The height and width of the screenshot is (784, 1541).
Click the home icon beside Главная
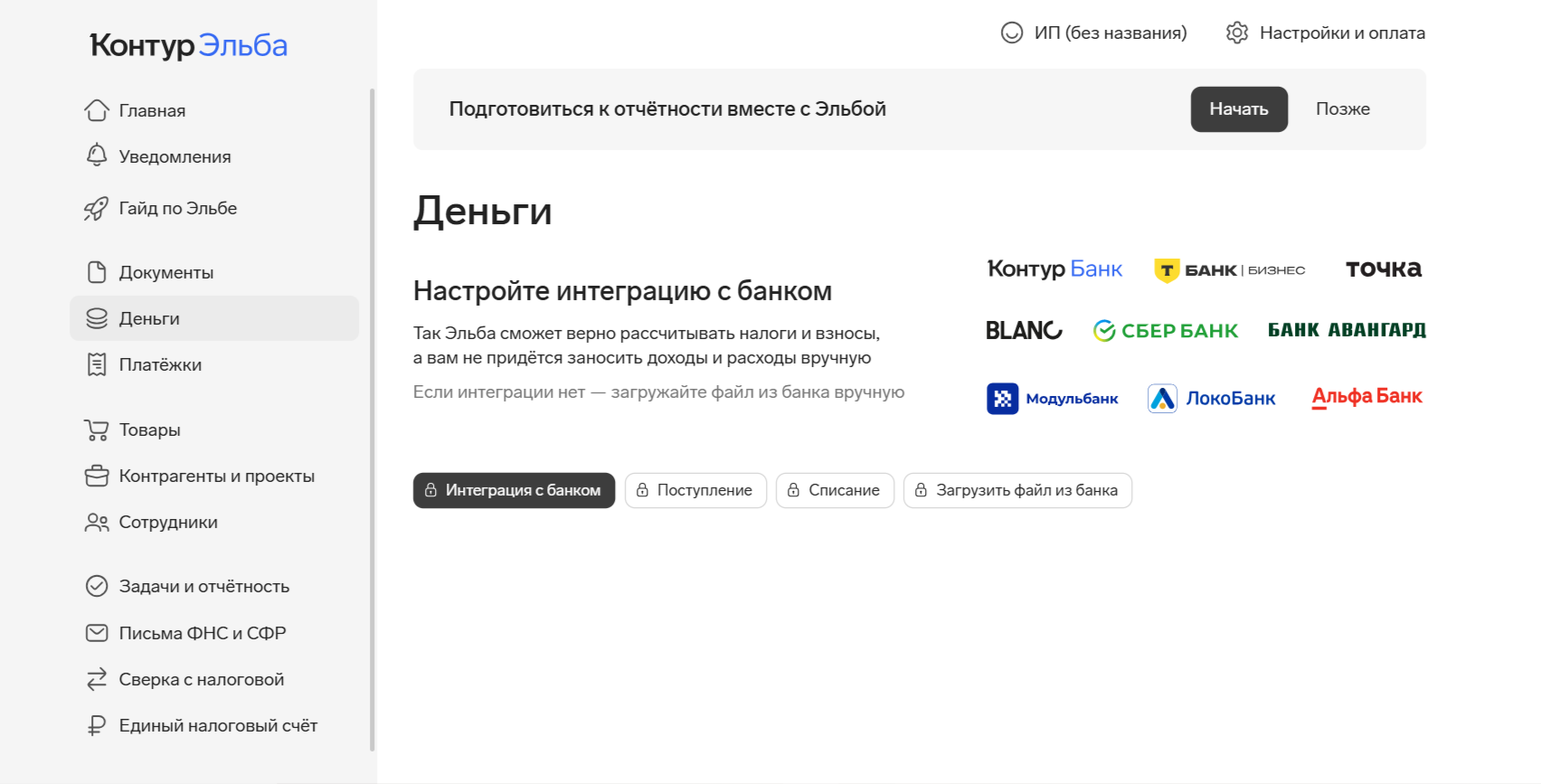coord(97,110)
